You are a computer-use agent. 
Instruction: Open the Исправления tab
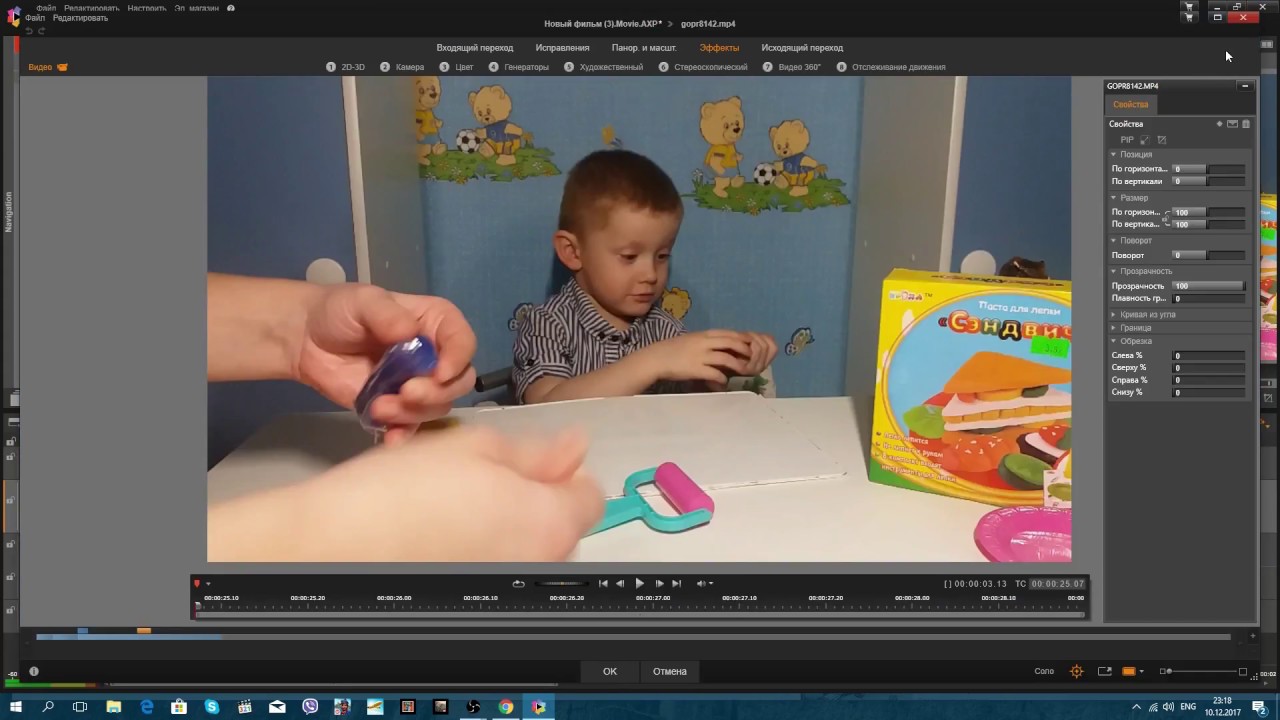pyautogui.click(x=562, y=48)
